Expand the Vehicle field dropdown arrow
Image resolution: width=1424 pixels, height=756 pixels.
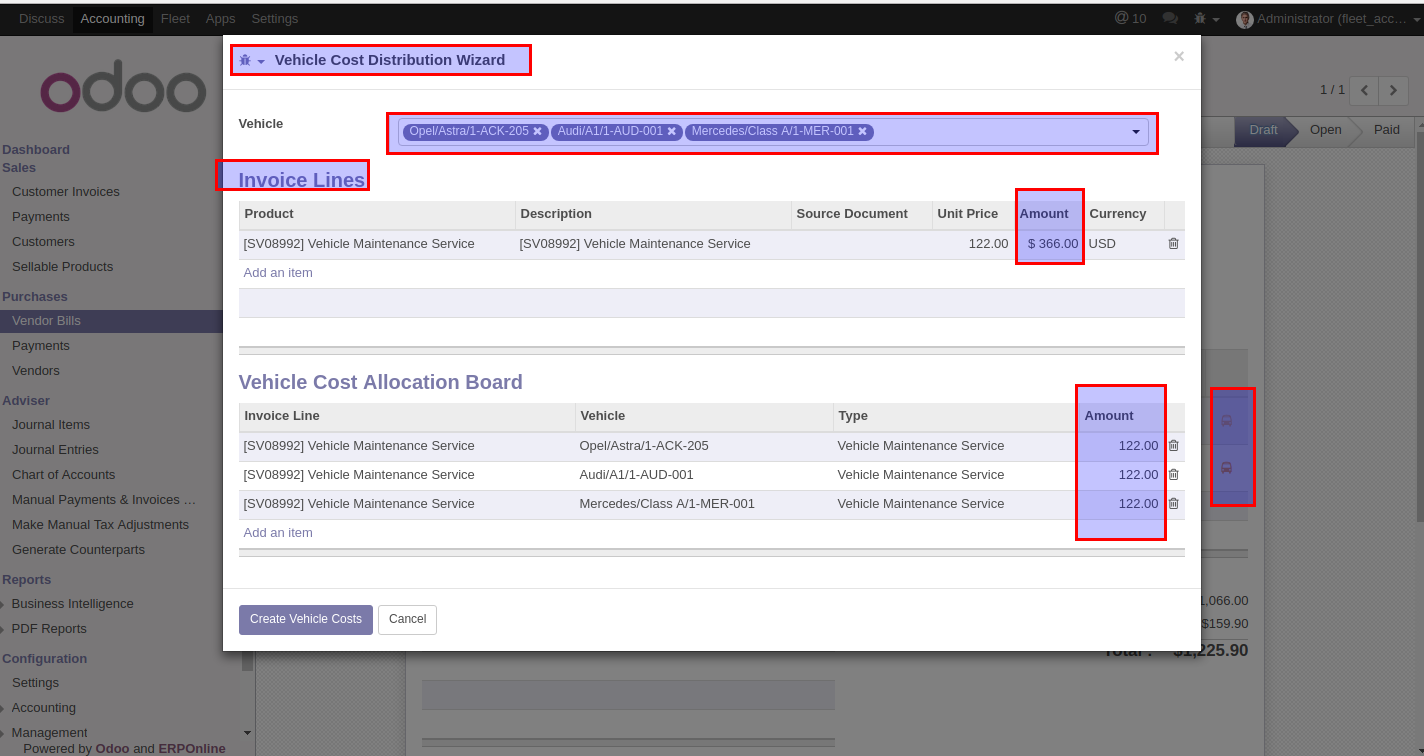point(1136,132)
